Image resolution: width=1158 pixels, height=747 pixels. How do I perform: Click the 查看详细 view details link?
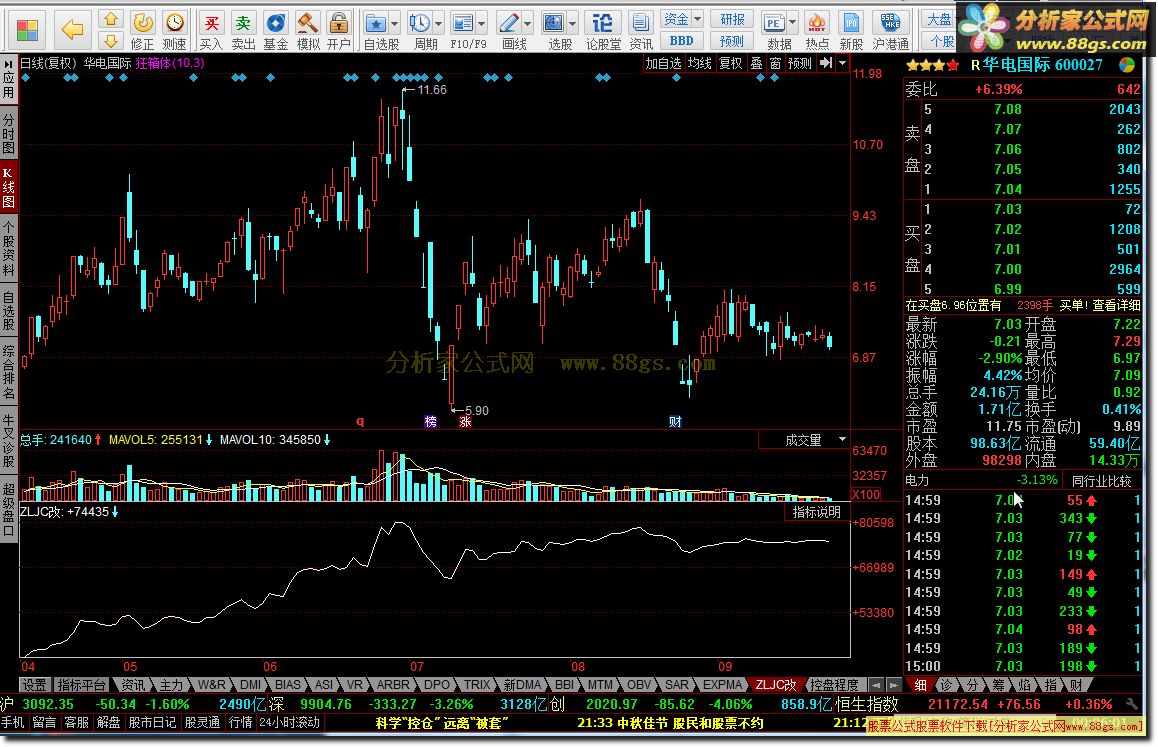pos(1115,305)
